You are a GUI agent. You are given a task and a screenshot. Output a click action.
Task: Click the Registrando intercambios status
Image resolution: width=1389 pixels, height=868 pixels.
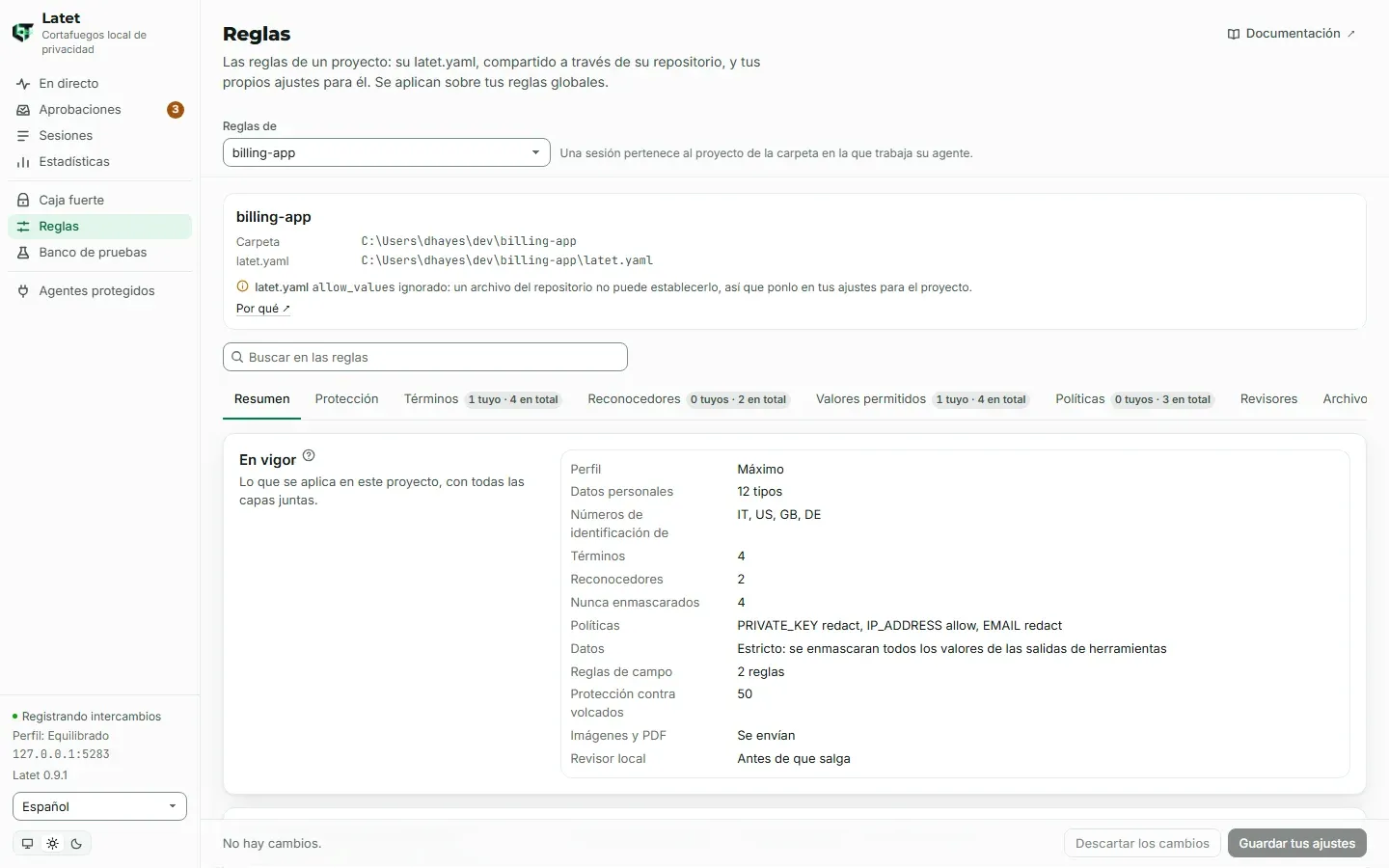click(87, 717)
